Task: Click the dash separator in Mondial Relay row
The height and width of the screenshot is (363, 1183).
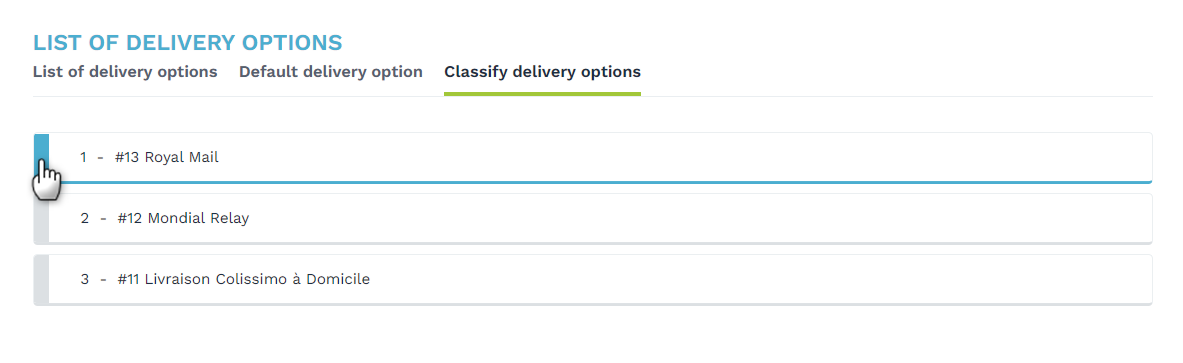Action: point(103,220)
